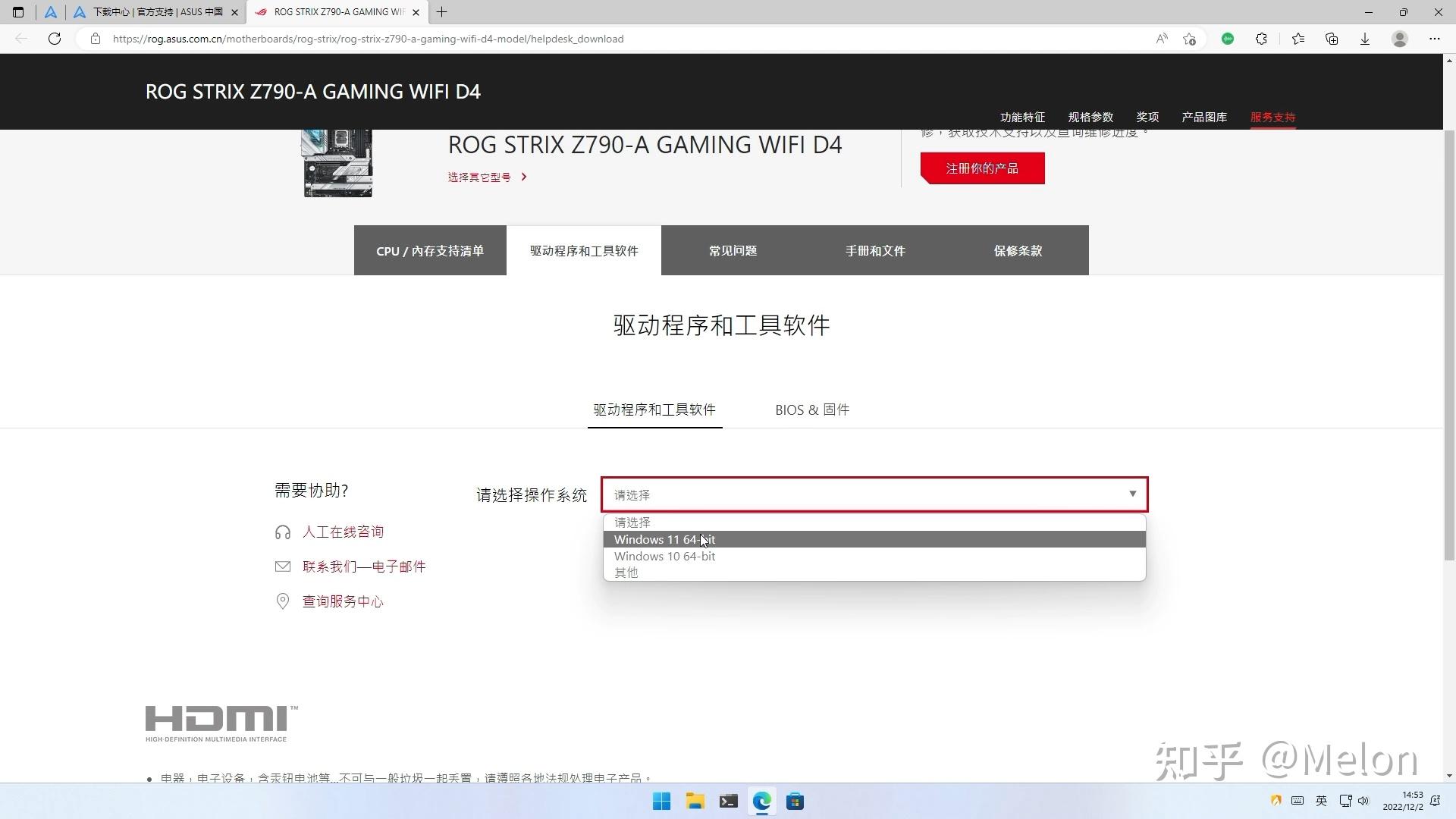Open the read aloud icon in address bar
Screen dimensions: 1456x819
point(1161,39)
